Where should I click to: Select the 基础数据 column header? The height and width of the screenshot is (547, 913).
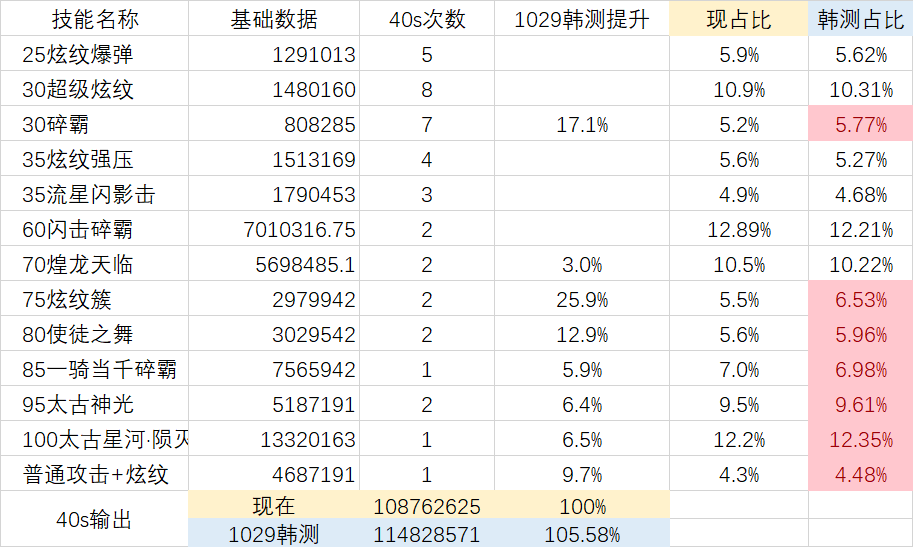[x=274, y=19]
